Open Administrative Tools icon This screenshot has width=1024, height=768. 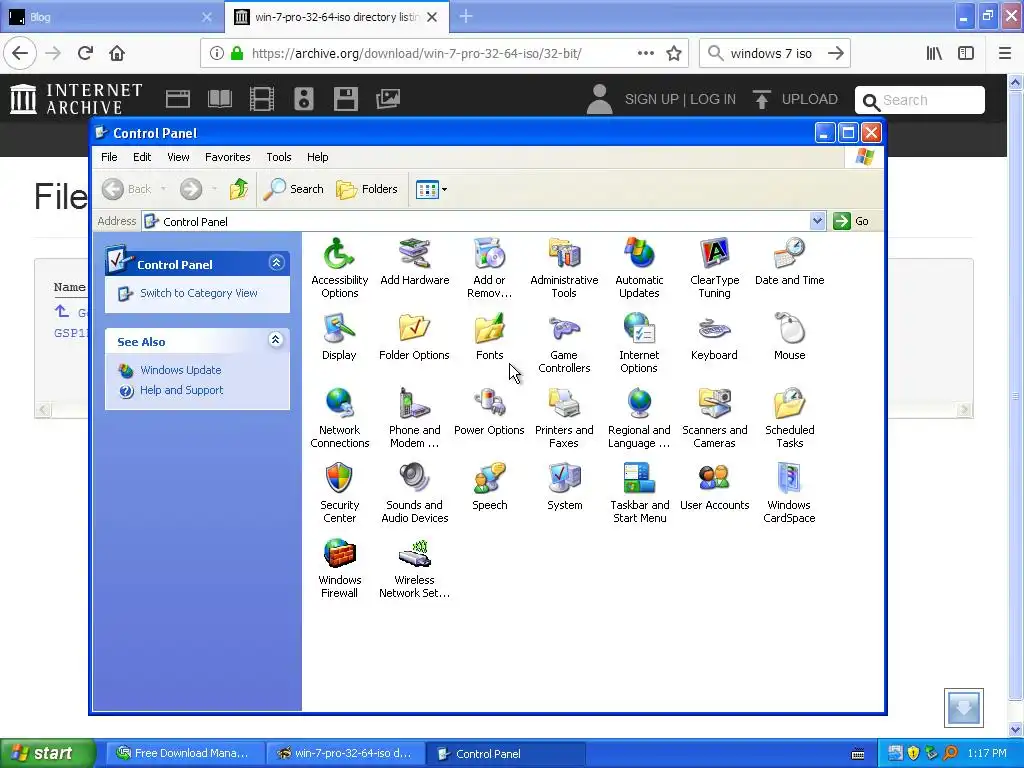pos(564,268)
